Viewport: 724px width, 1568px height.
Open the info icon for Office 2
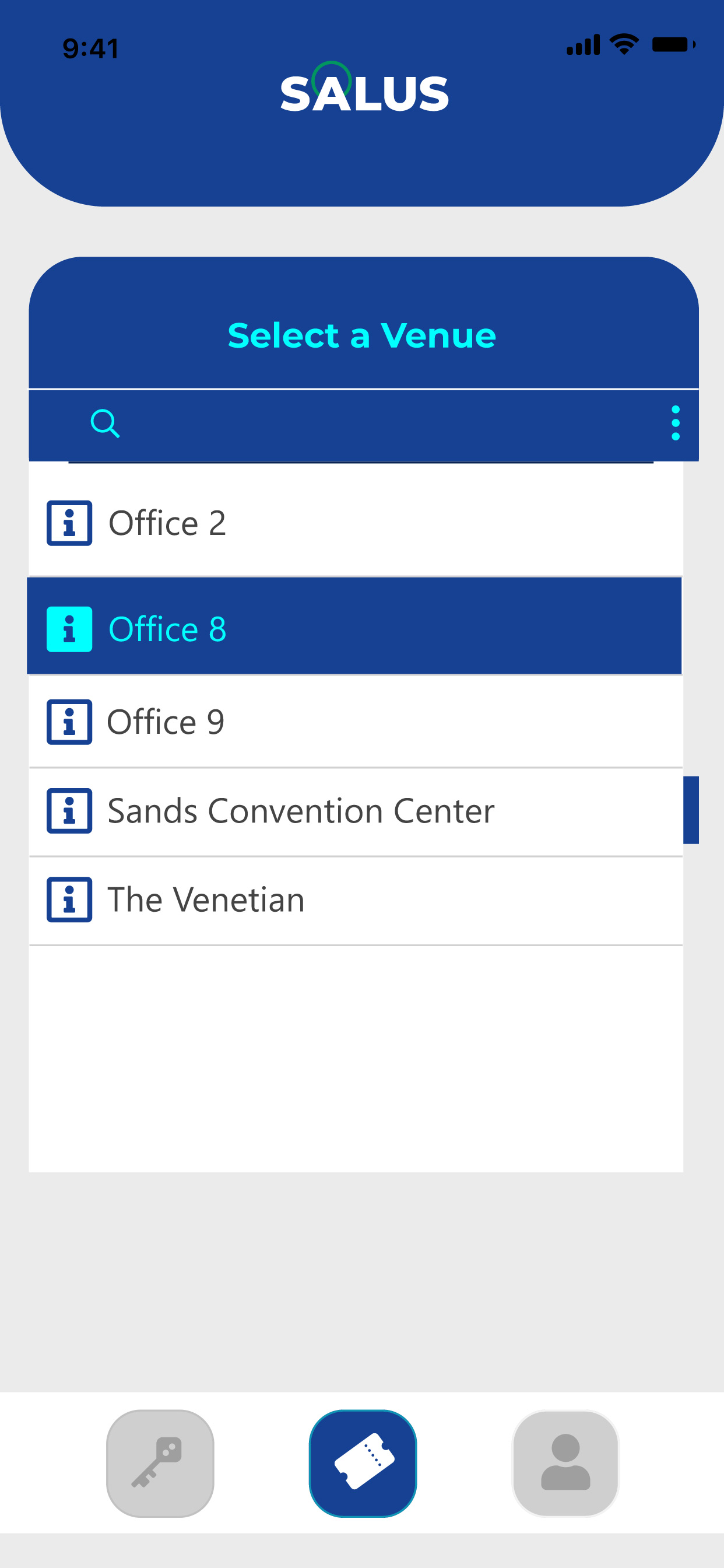point(69,523)
